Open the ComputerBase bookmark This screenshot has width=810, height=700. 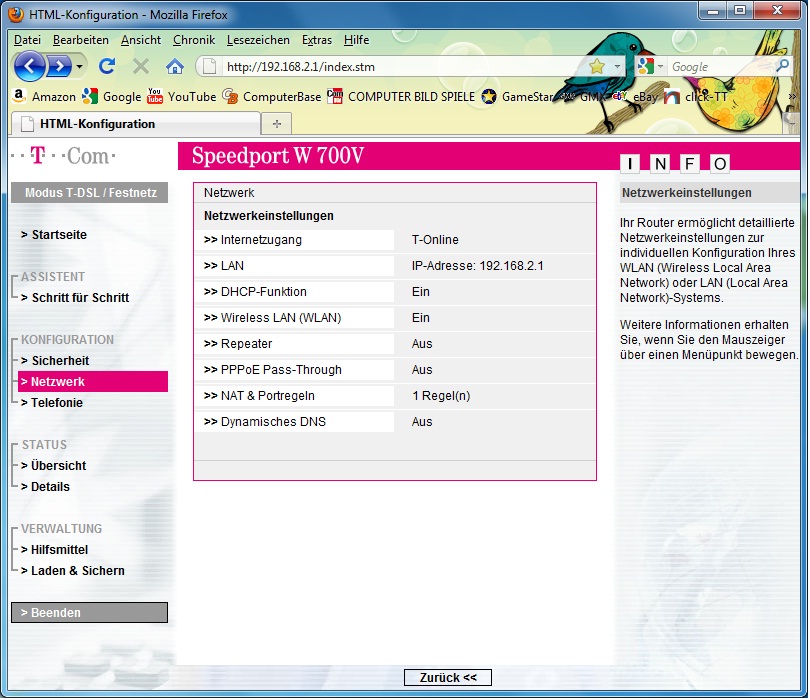[x=272, y=97]
